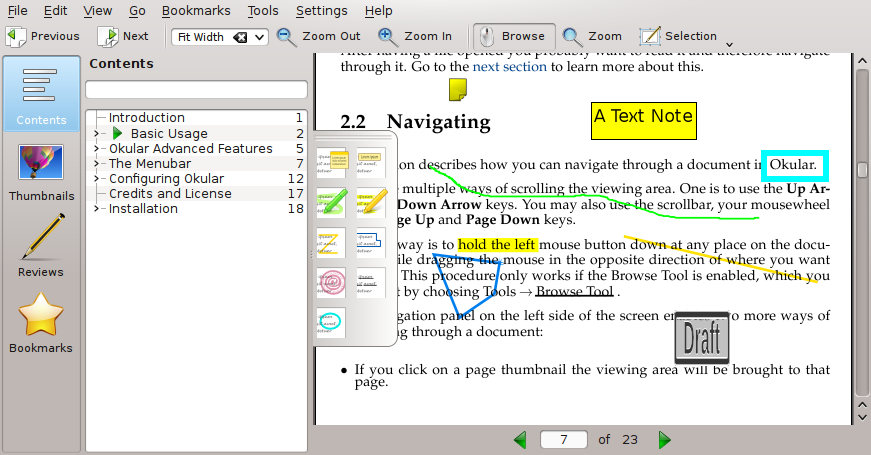Select the pop-up note annotation tool

pos(331,163)
